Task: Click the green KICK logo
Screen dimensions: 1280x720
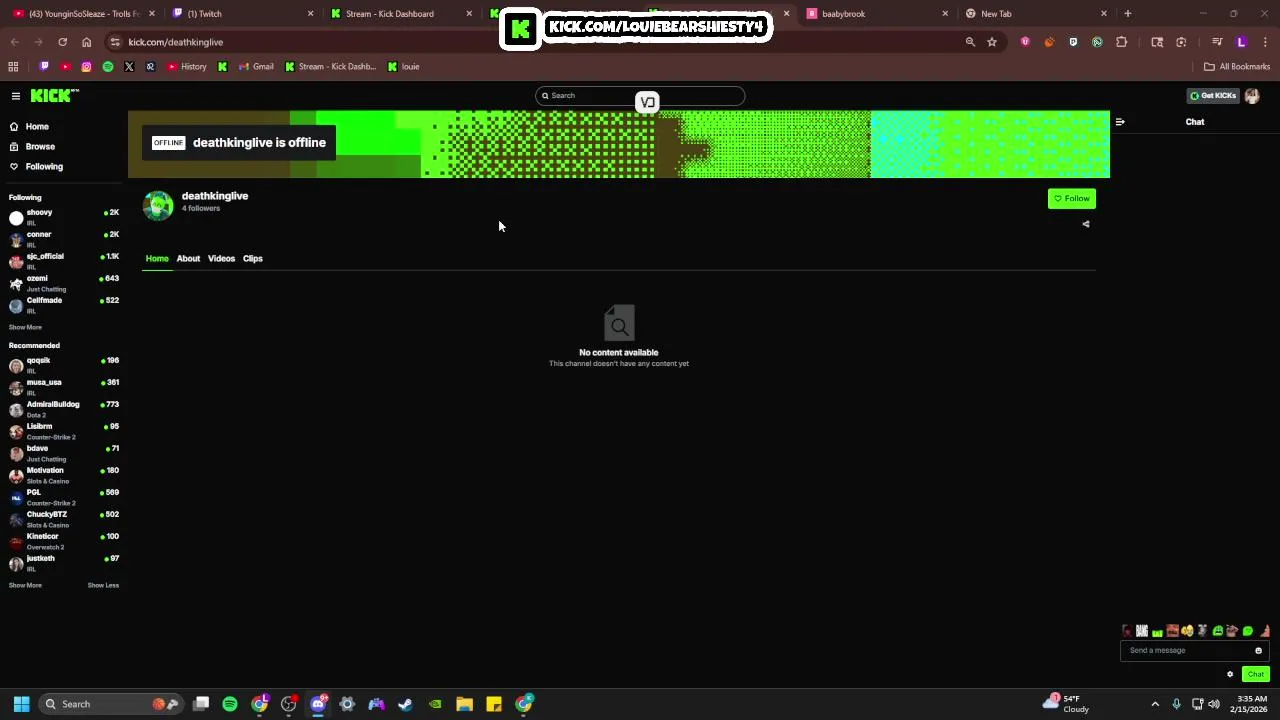Action: pyautogui.click(x=54, y=95)
